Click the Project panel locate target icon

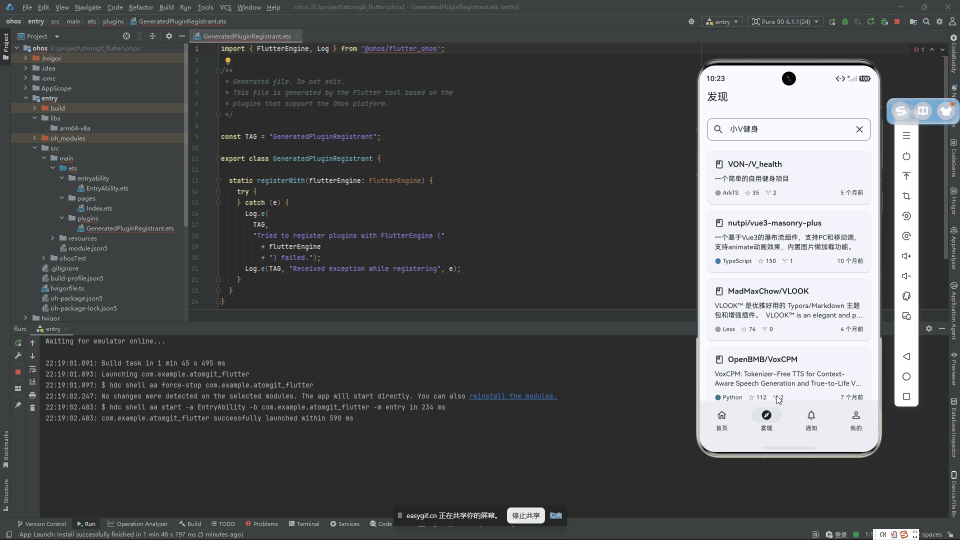[x=126, y=36]
